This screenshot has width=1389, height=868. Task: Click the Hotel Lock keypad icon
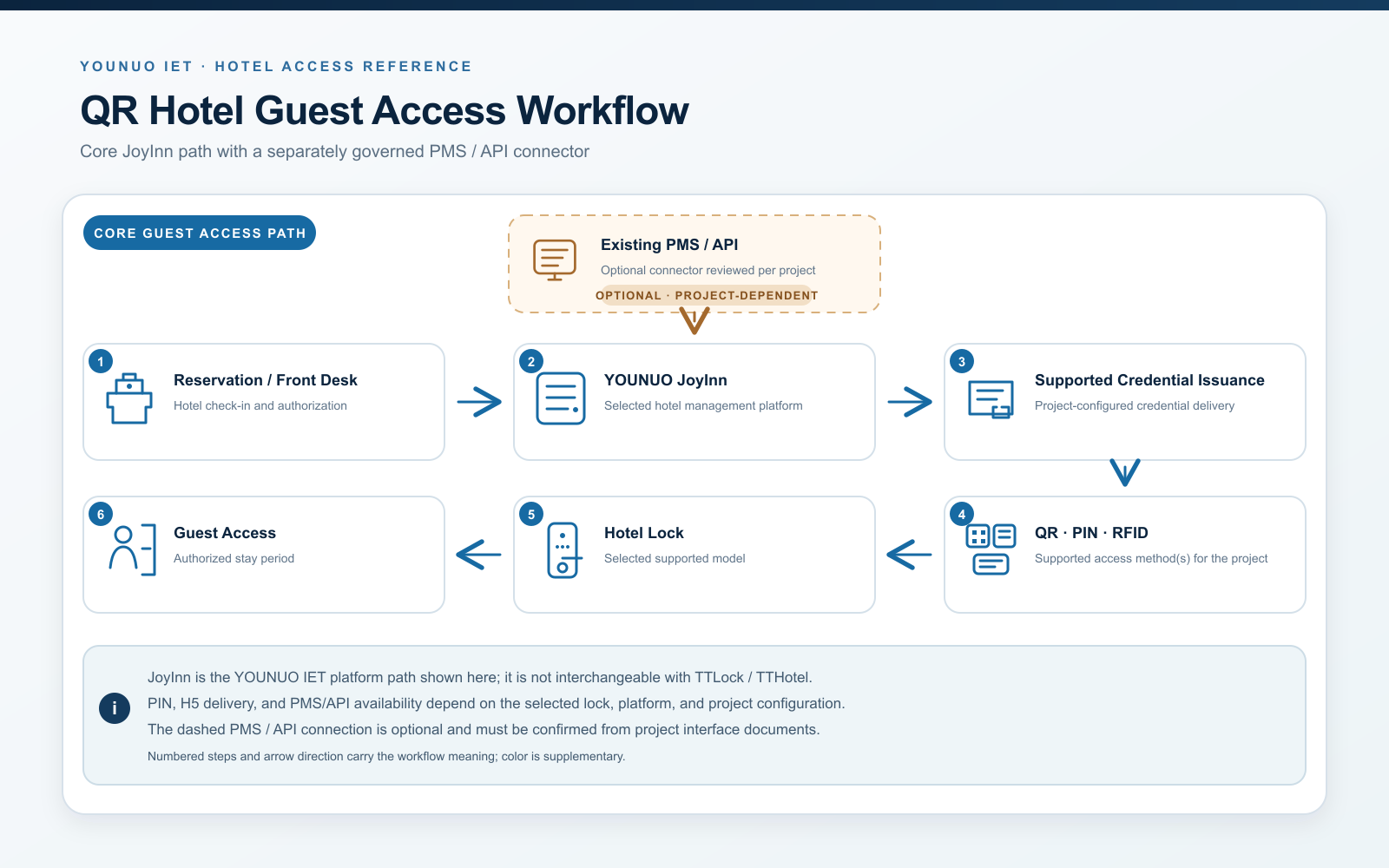(563, 550)
